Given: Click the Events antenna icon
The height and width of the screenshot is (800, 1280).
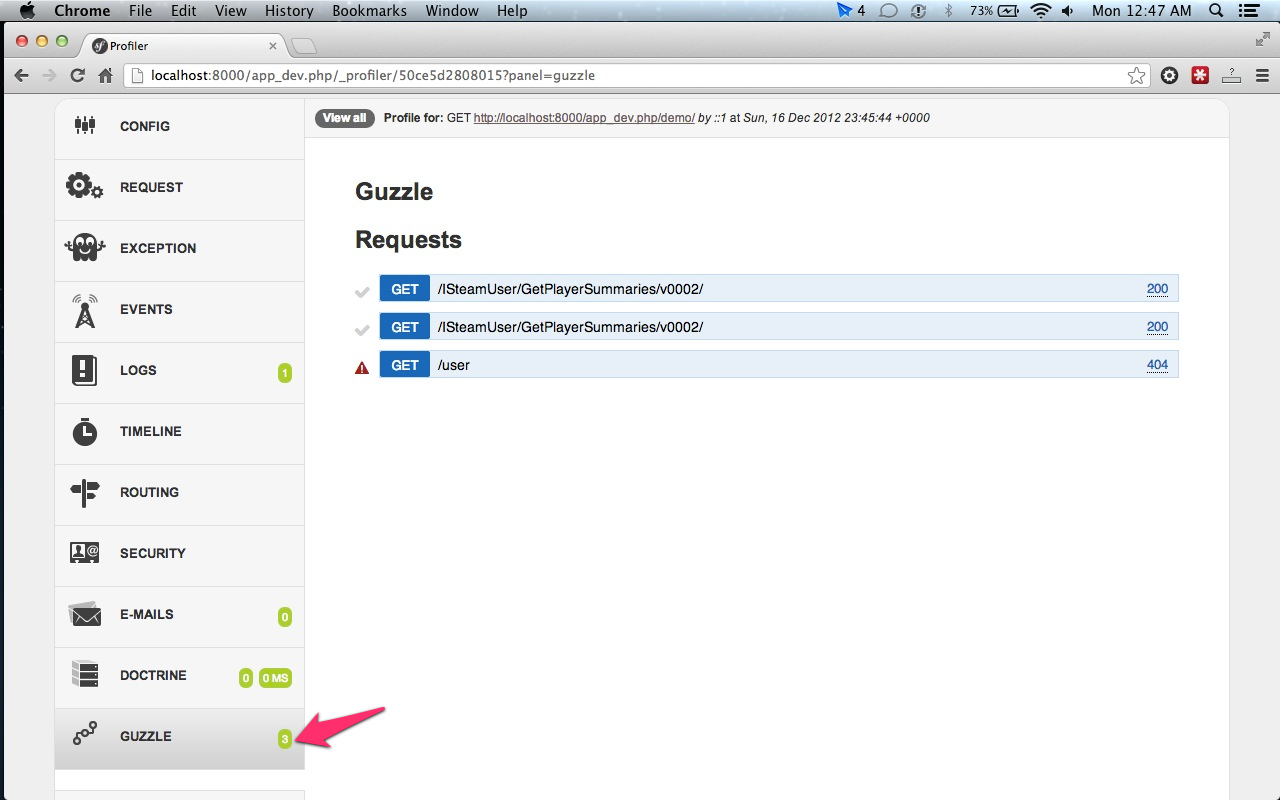Looking at the screenshot, I should pos(85,310).
